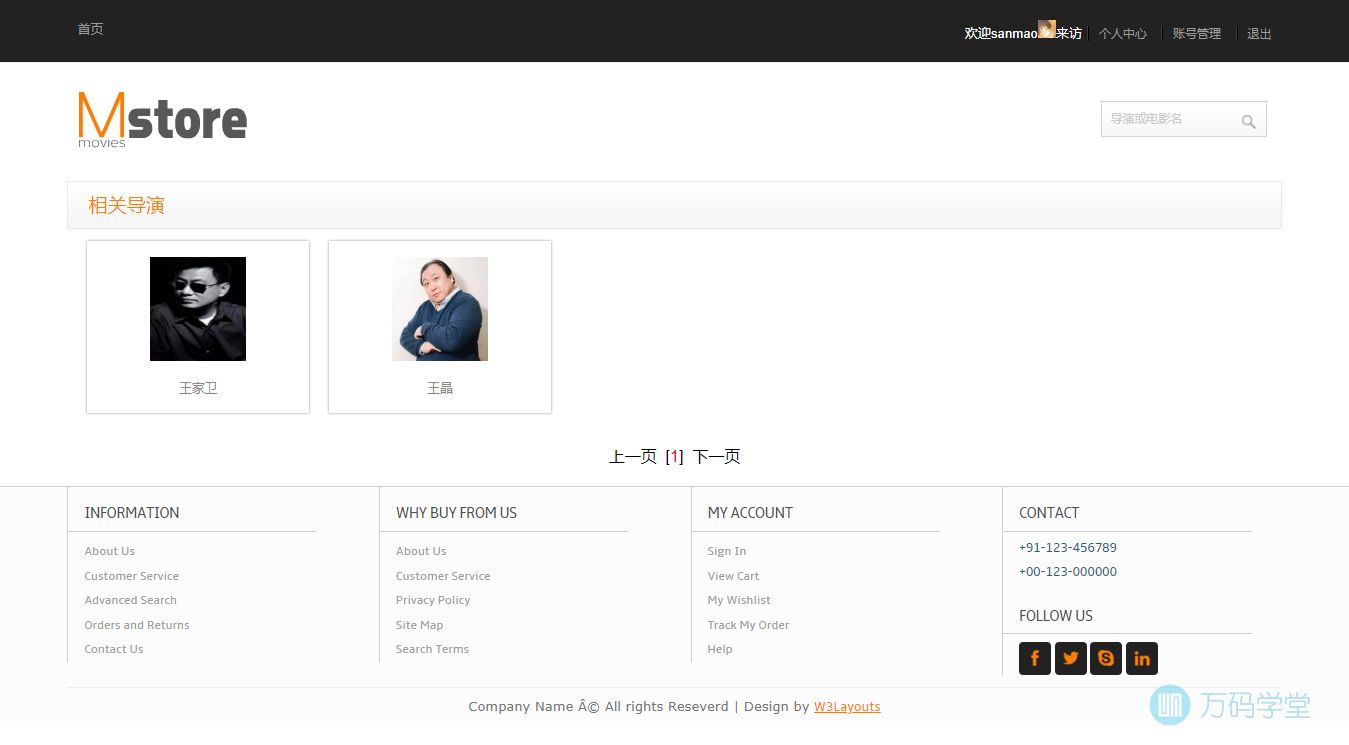The height and width of the screenshot is (745, 1349).
Task: Open Customer Service under INFORMATION
Action: [132, 576]
